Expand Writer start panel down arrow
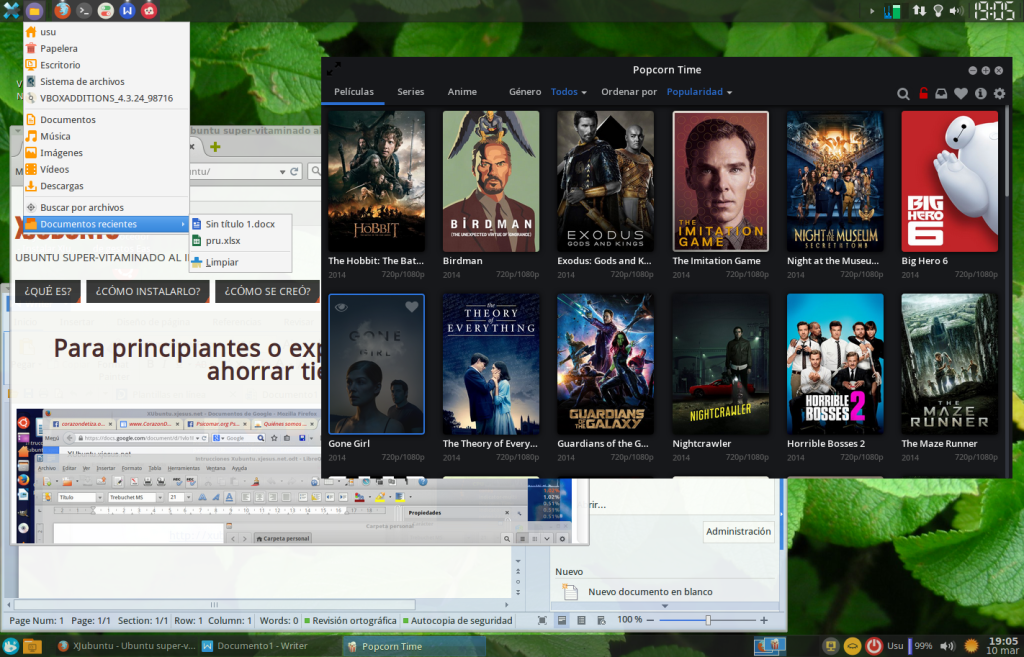This screenshot has height=657, width=1024. 665,606
